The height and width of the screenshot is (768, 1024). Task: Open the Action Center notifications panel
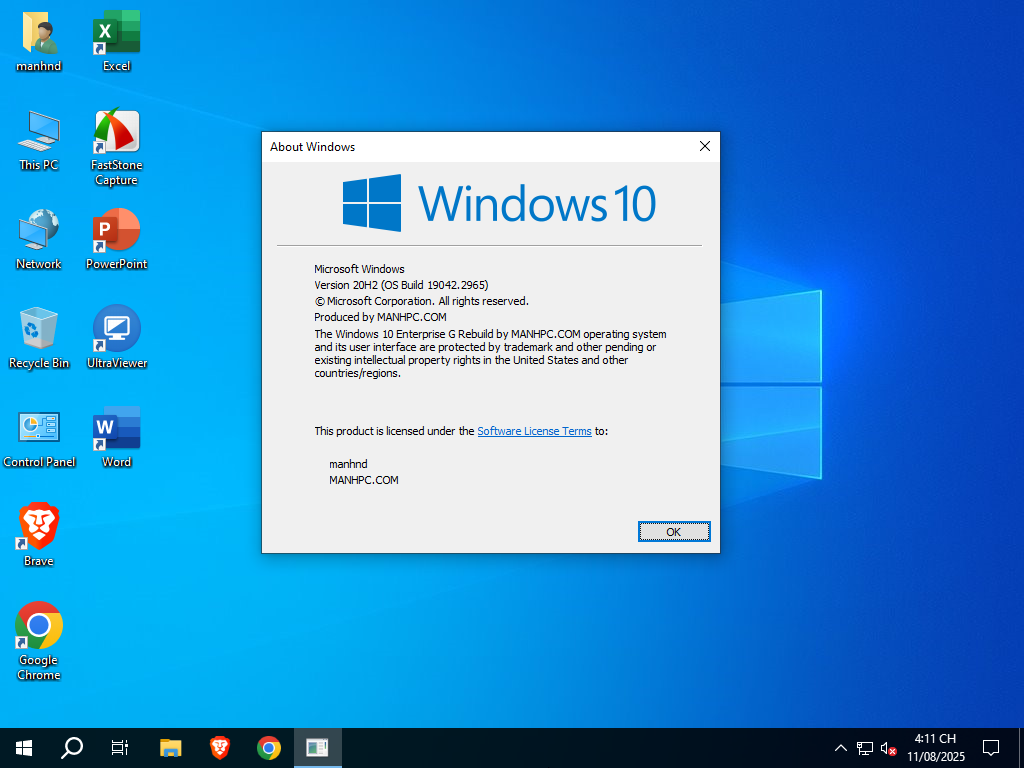991,747
